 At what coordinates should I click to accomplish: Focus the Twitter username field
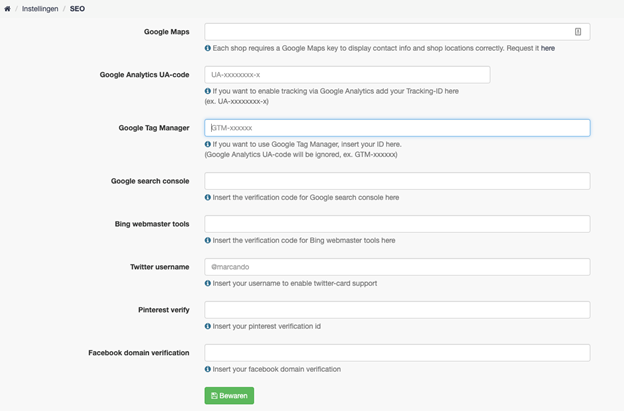tap(397, 267)
